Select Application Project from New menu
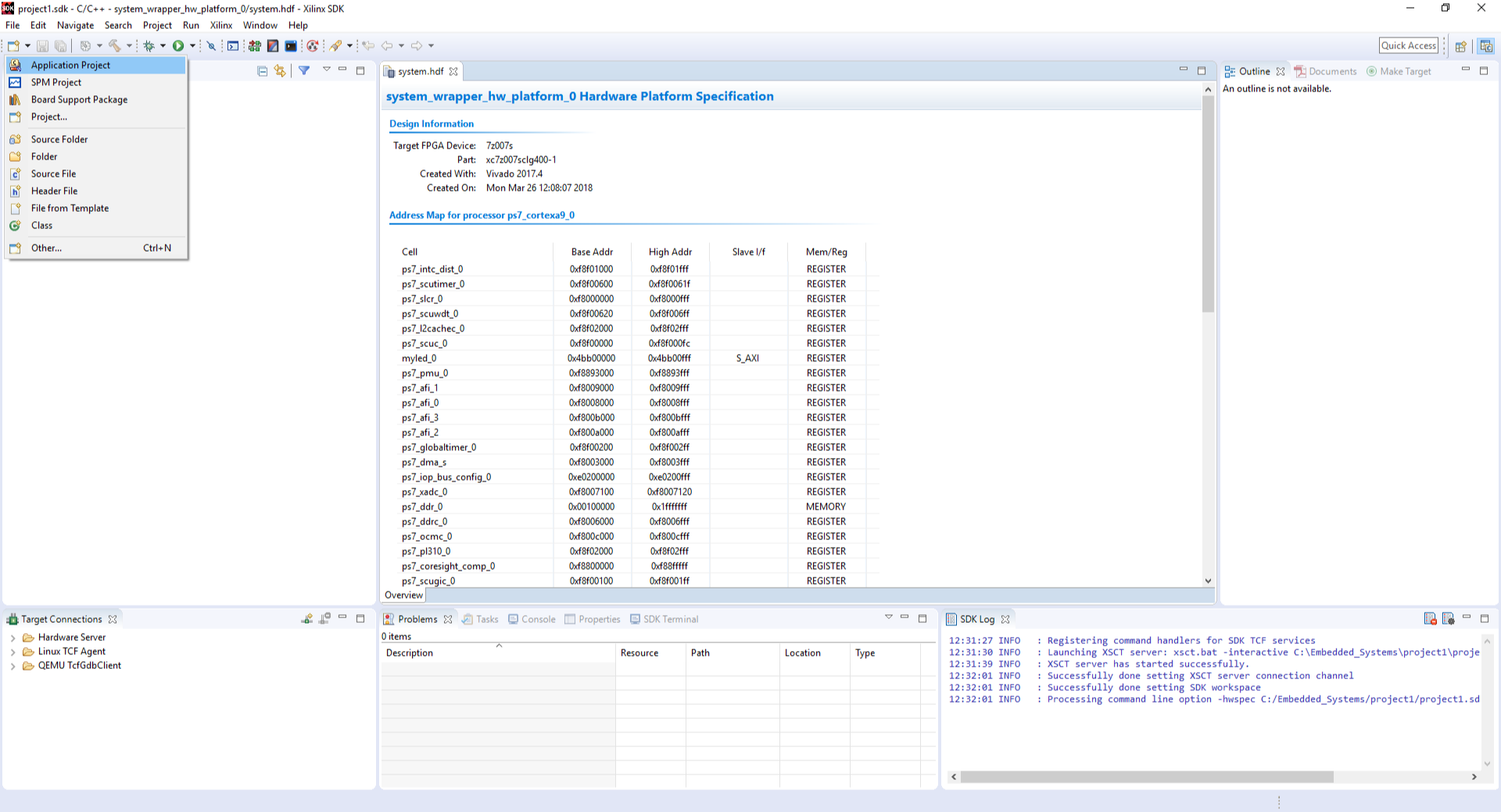This screenshot has height=812, width=1501. (96, 65)
